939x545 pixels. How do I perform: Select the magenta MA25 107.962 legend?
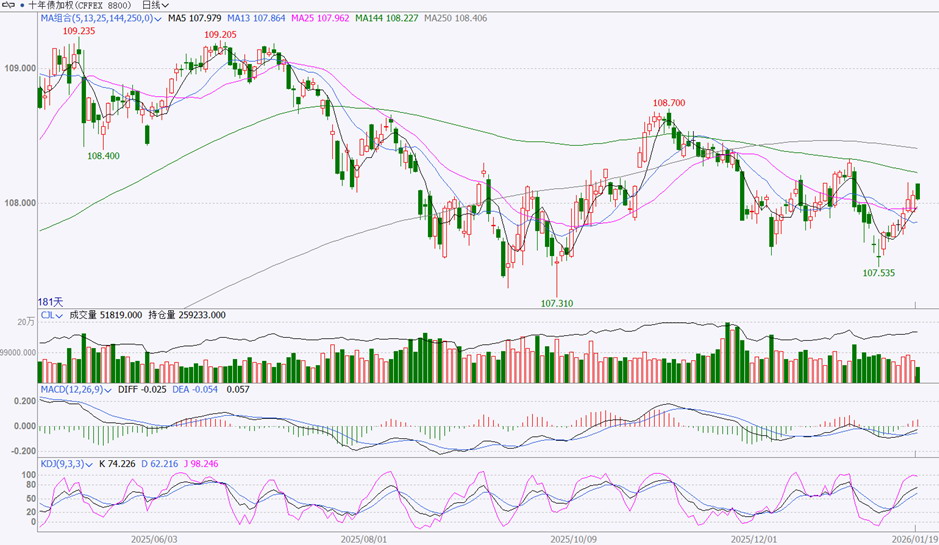click(x=320, y=19)
